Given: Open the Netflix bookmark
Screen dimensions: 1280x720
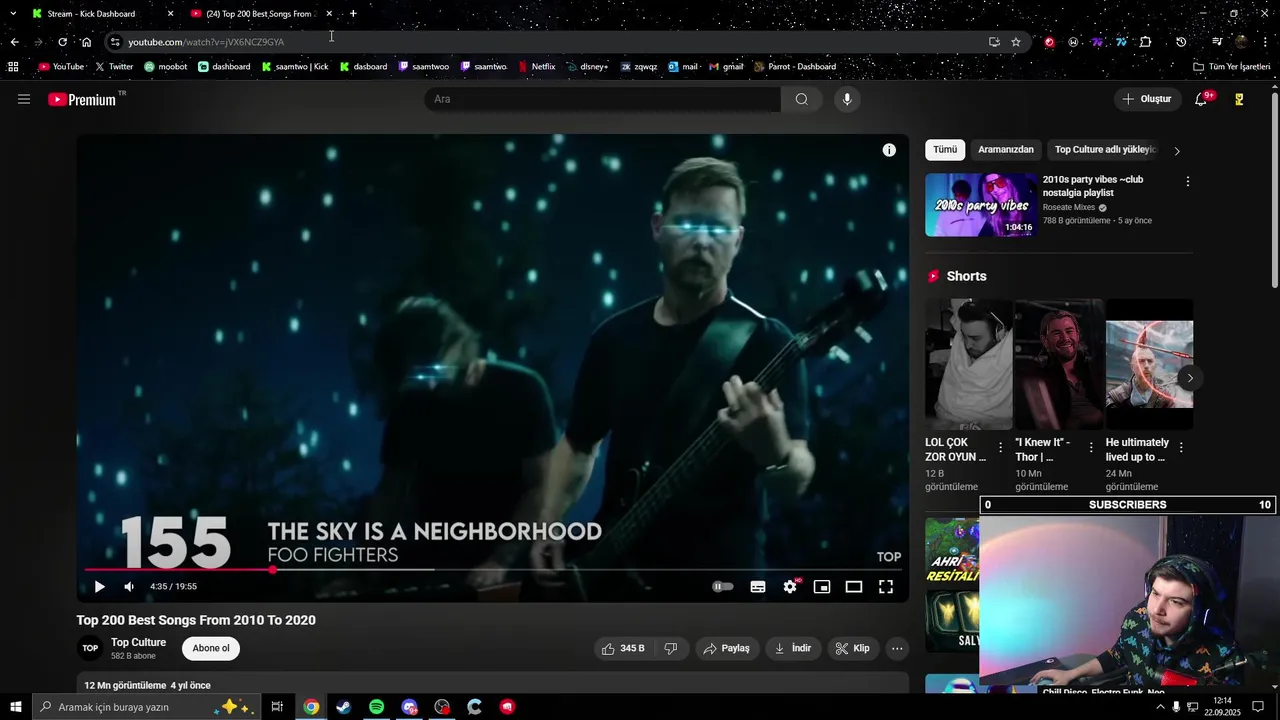Looking at the screenshot, I should click(537, 67).
